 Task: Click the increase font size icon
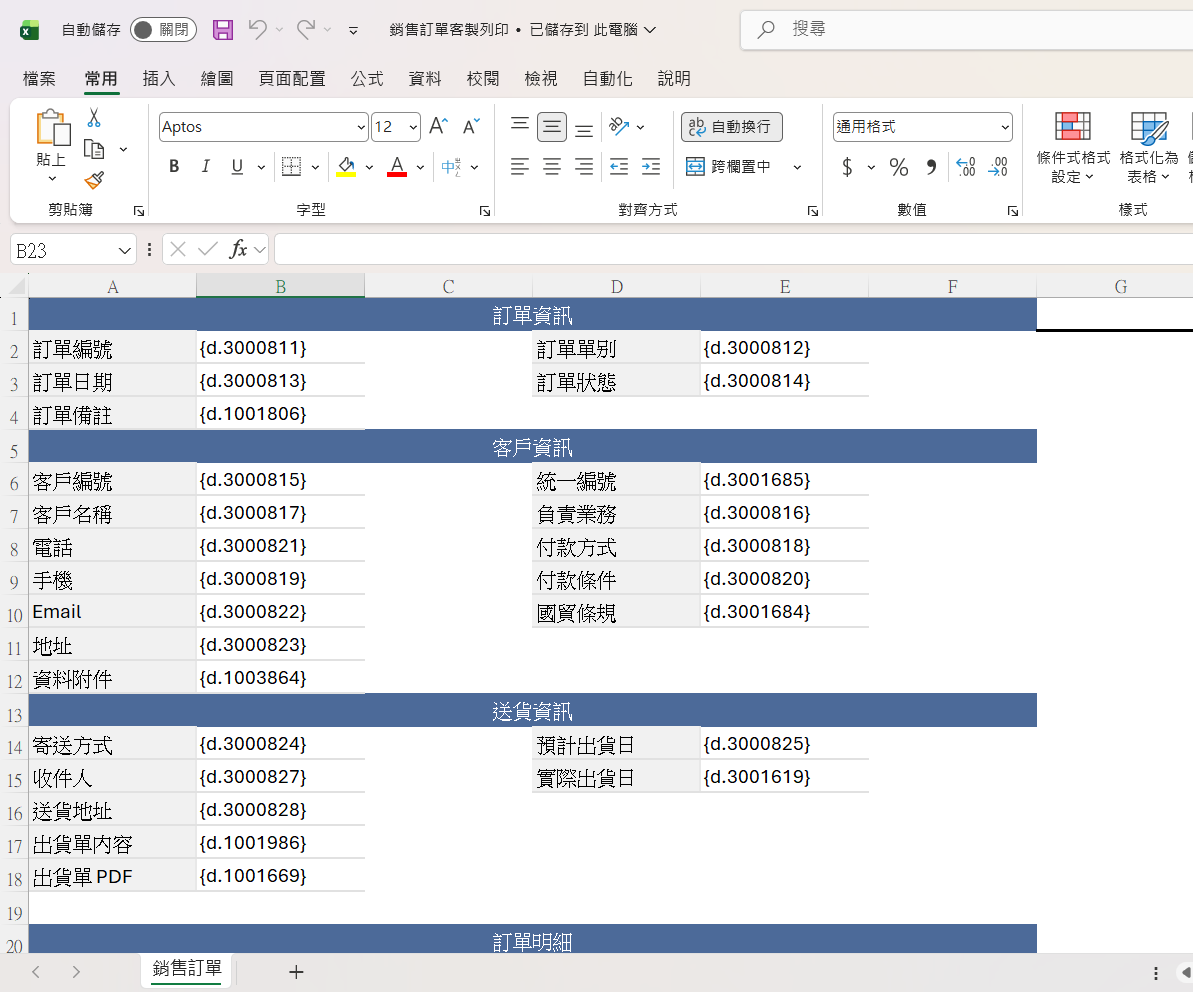[438, 127]
